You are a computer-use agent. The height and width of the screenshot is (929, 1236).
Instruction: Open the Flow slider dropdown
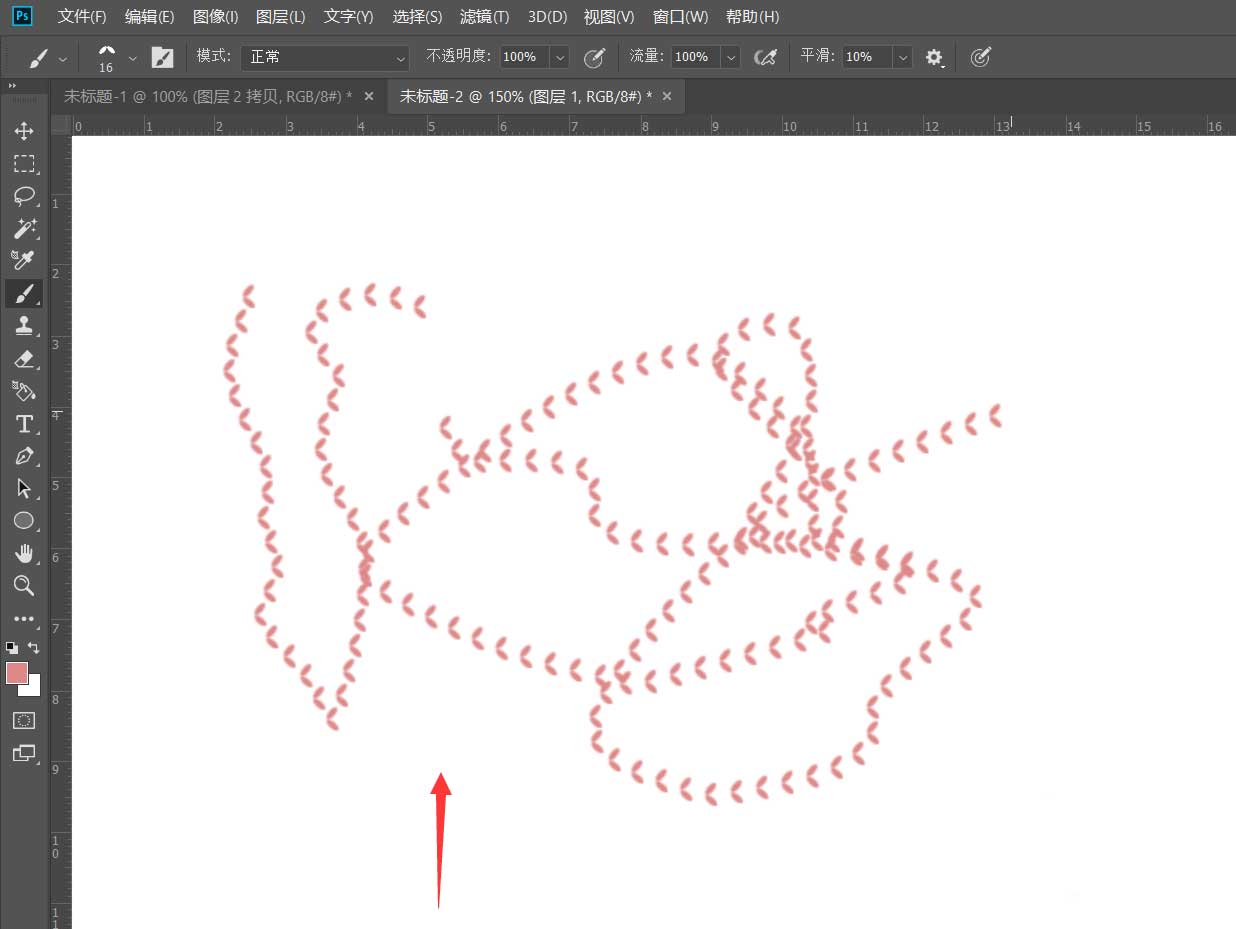point(731,57)
